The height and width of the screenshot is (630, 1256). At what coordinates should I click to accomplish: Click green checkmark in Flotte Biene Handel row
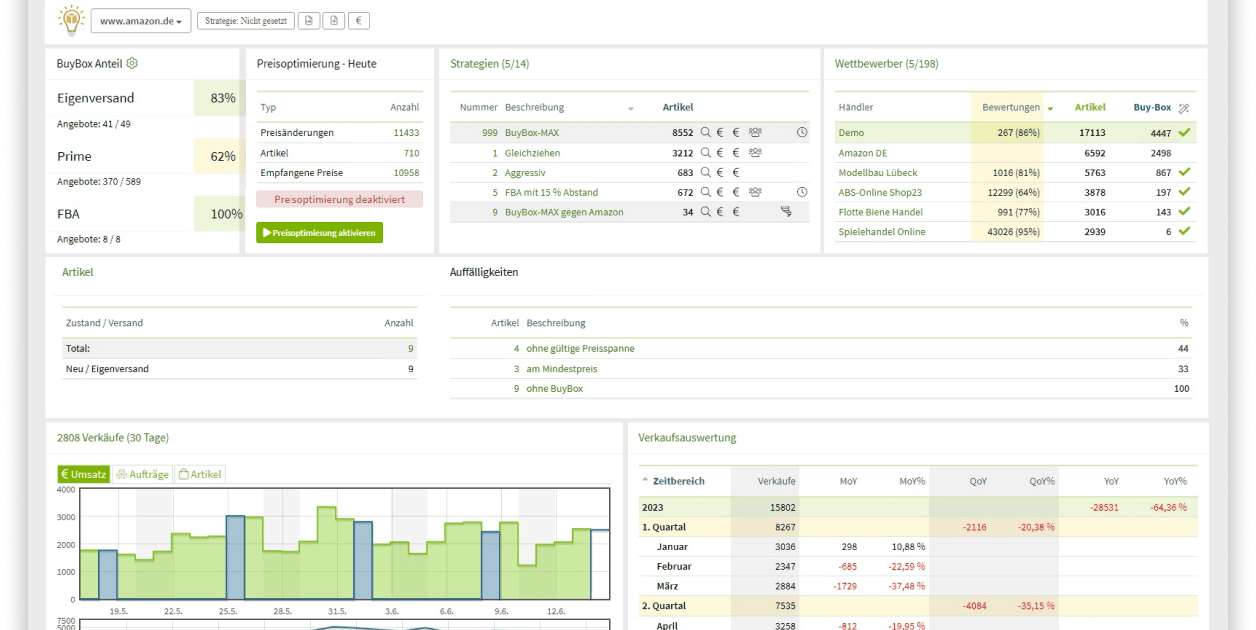[x=1184, y=211]
